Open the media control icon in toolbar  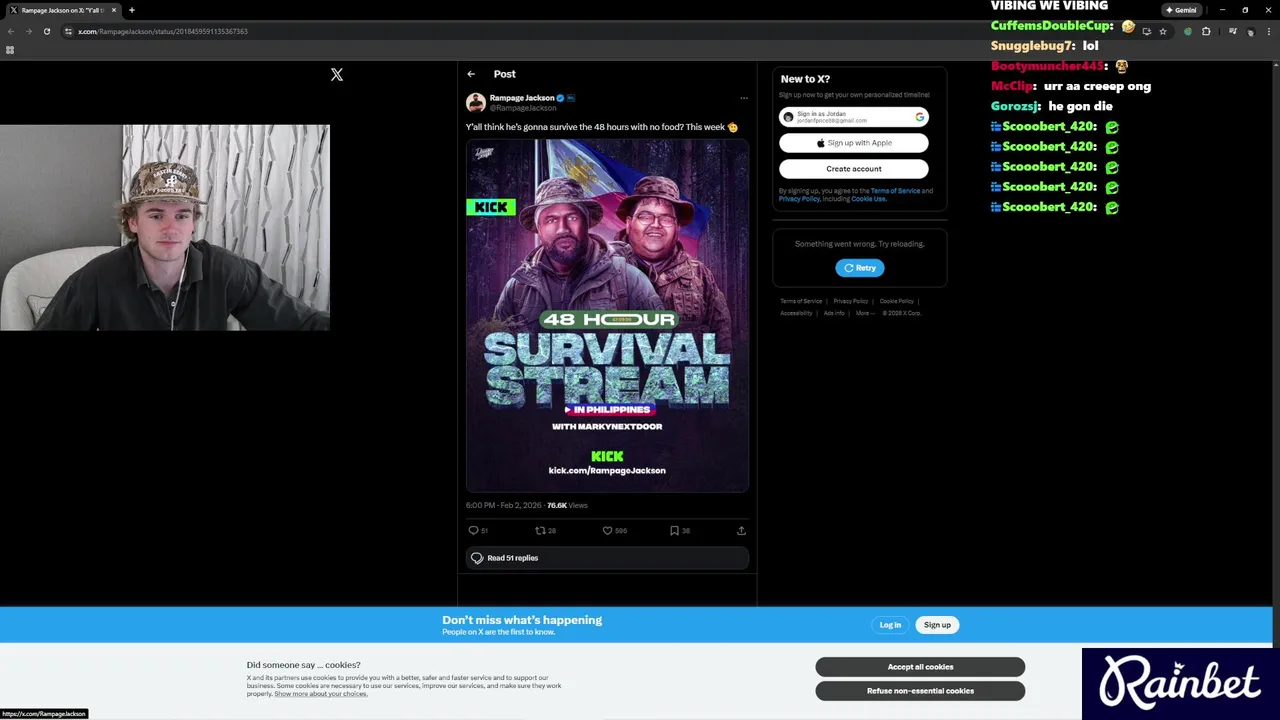pos(1233,31)
